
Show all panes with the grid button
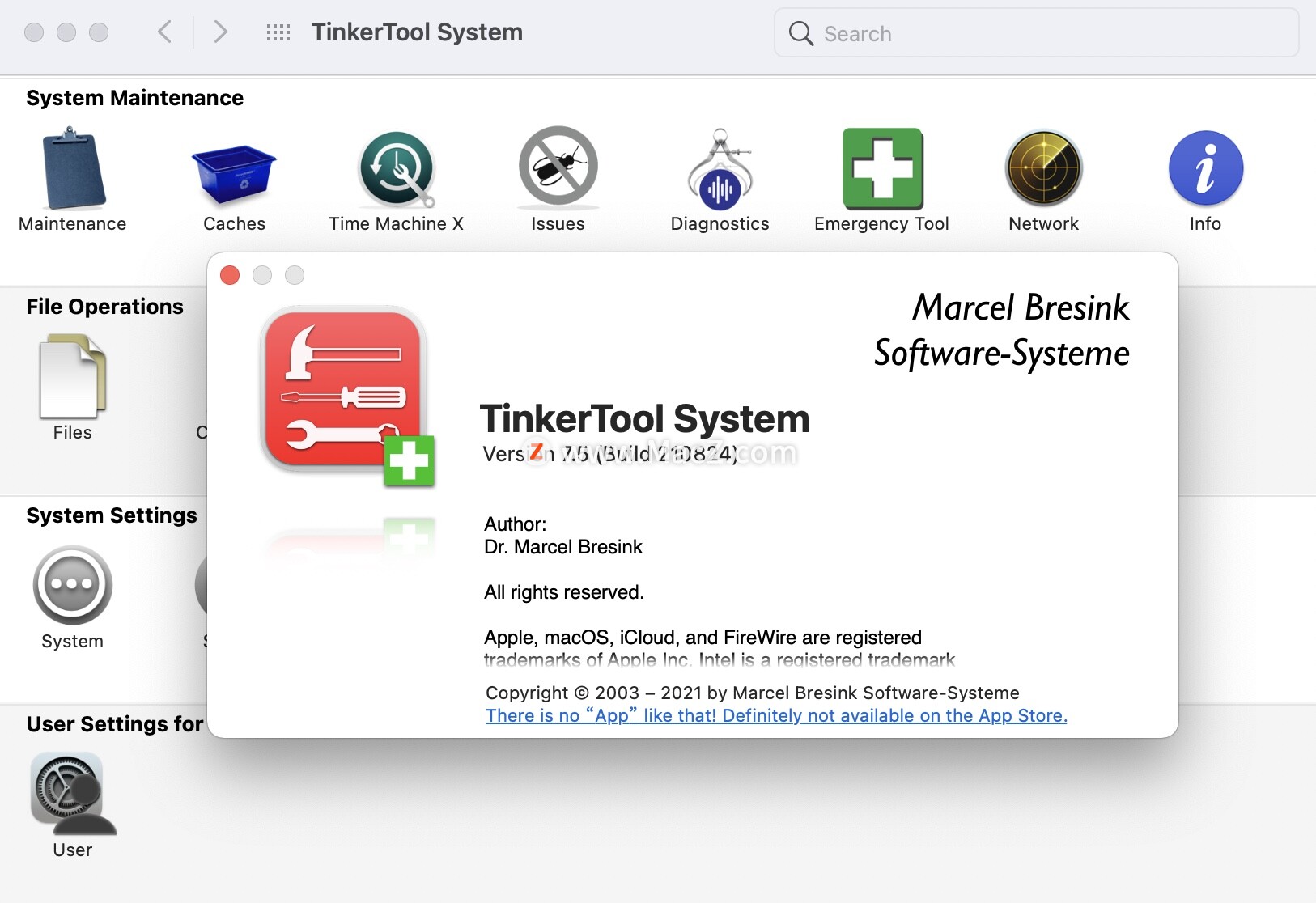tap(278, 32)
